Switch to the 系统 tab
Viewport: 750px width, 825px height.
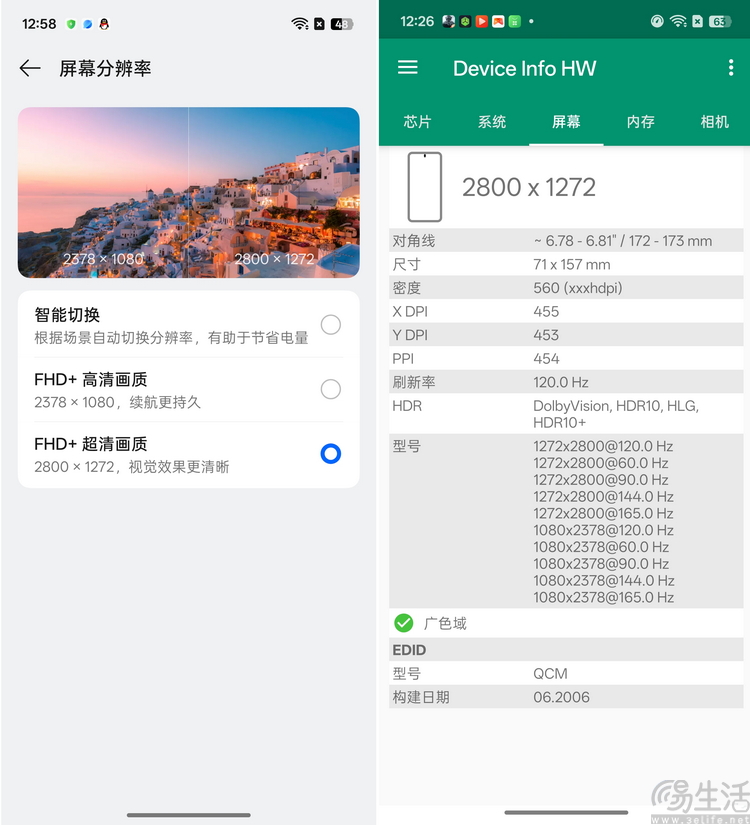pyautogui.click(x=492, y=121)
